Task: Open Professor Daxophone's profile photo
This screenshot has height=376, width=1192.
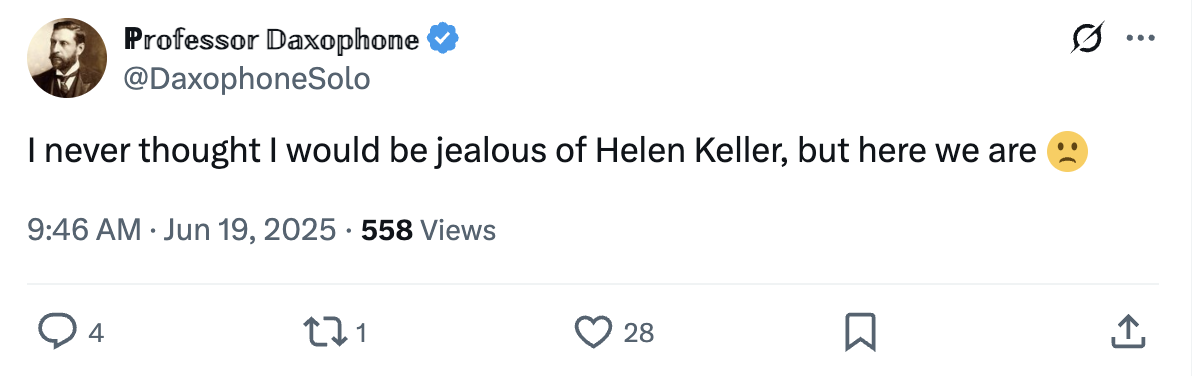Action: tap(68, 58)
